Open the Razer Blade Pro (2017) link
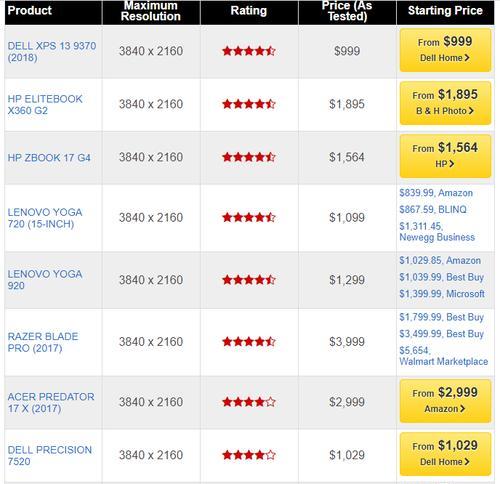The image size is (500, 484). (x=43, y=342)
